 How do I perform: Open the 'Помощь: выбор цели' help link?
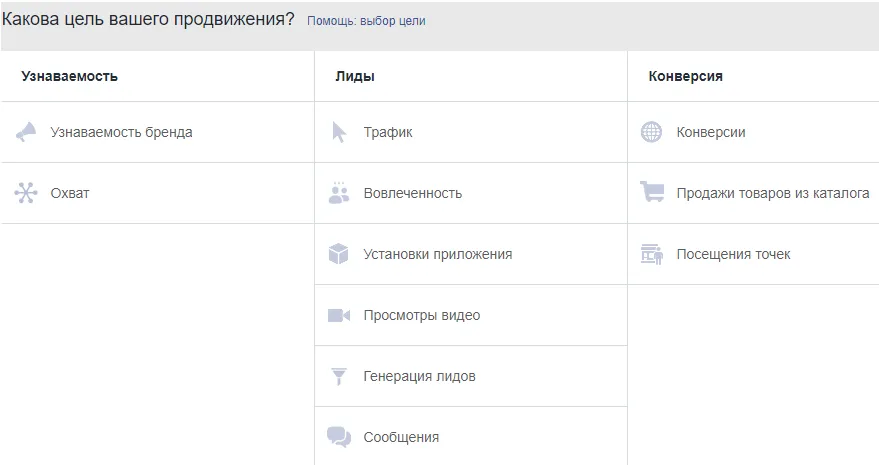coord(366,21)
